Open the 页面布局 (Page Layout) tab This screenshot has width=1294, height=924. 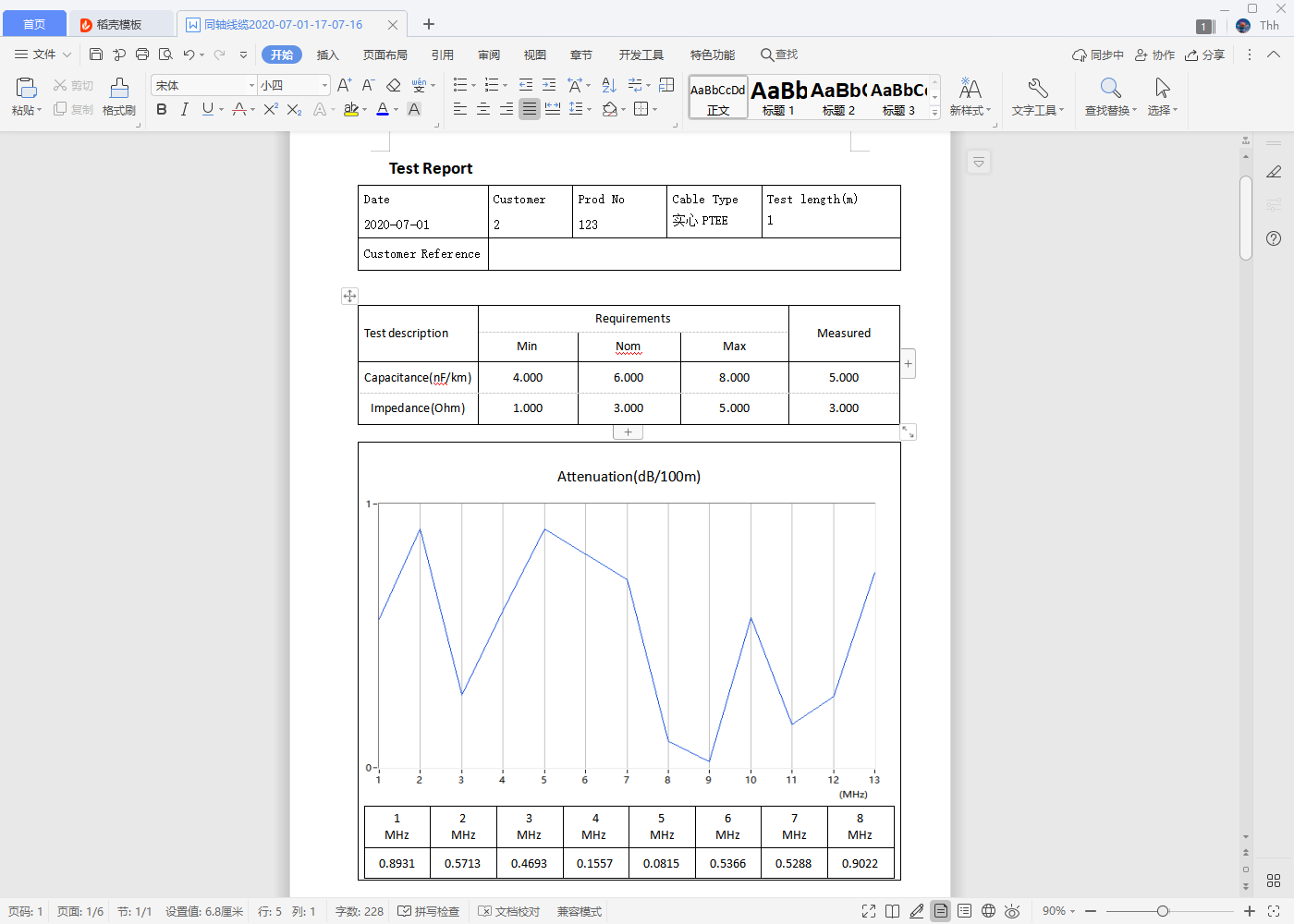(385, 55)
